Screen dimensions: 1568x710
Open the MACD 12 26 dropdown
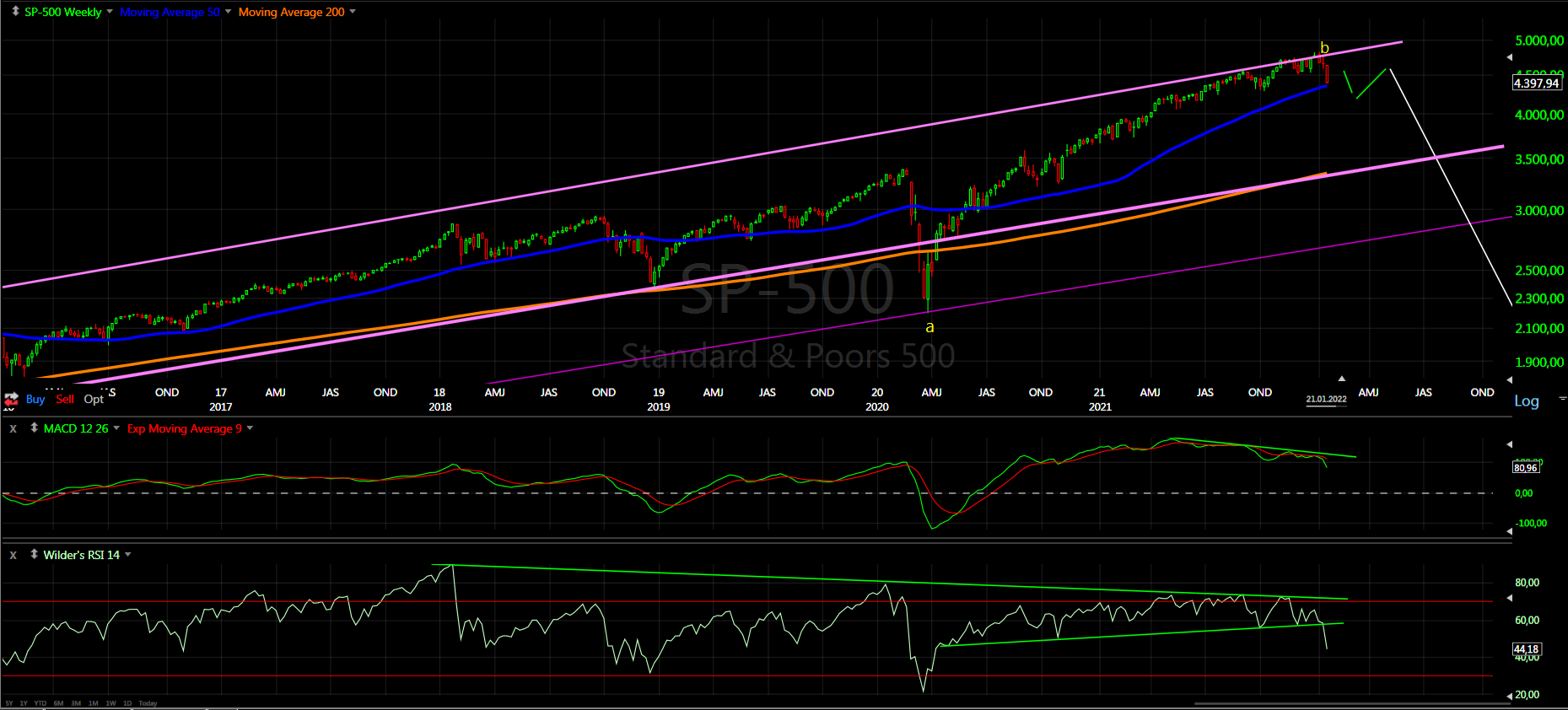[x=116, y=428]
